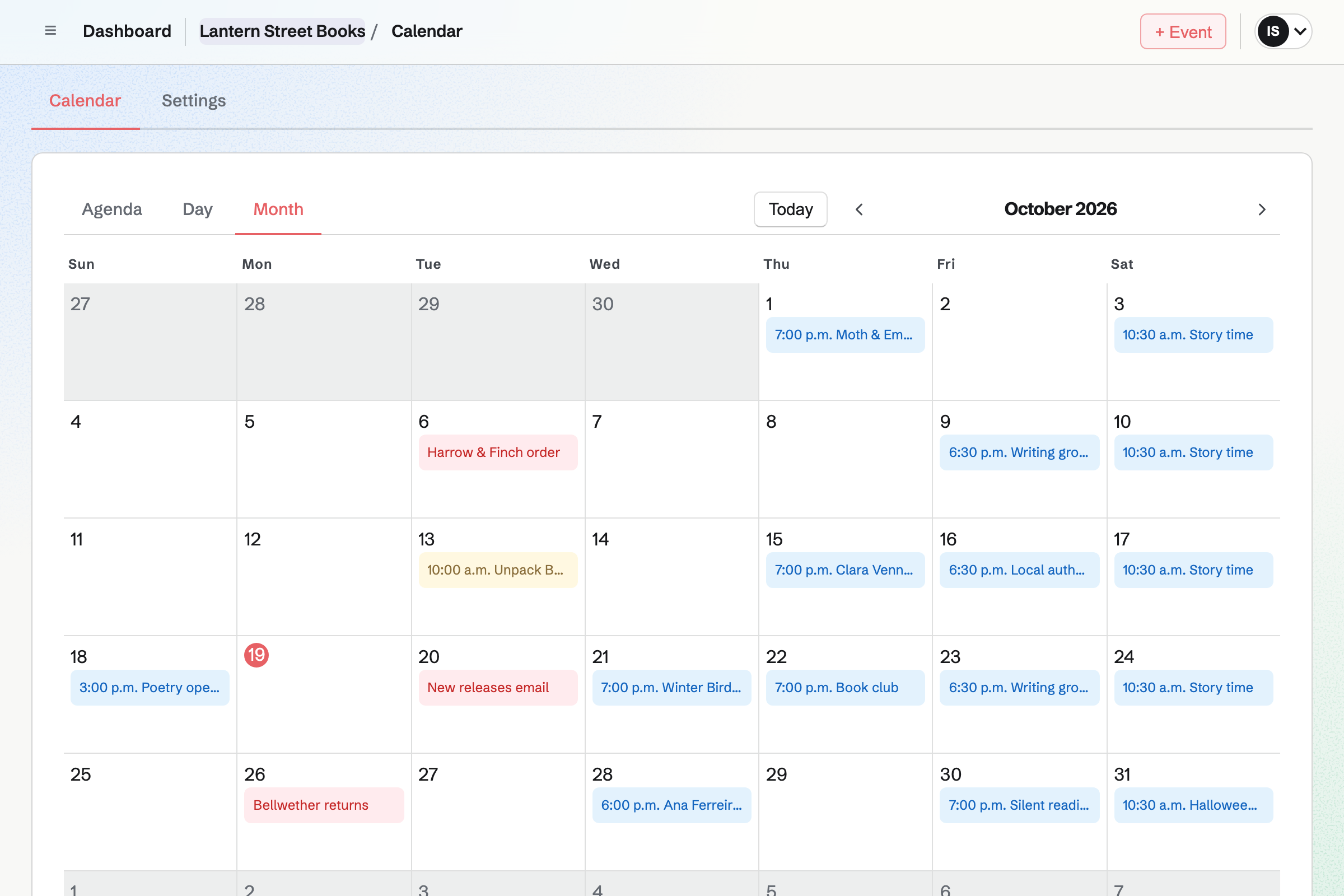Click the Calendar breadcrumb title
Screen dimensions: 1344x896
pos(426,31)
